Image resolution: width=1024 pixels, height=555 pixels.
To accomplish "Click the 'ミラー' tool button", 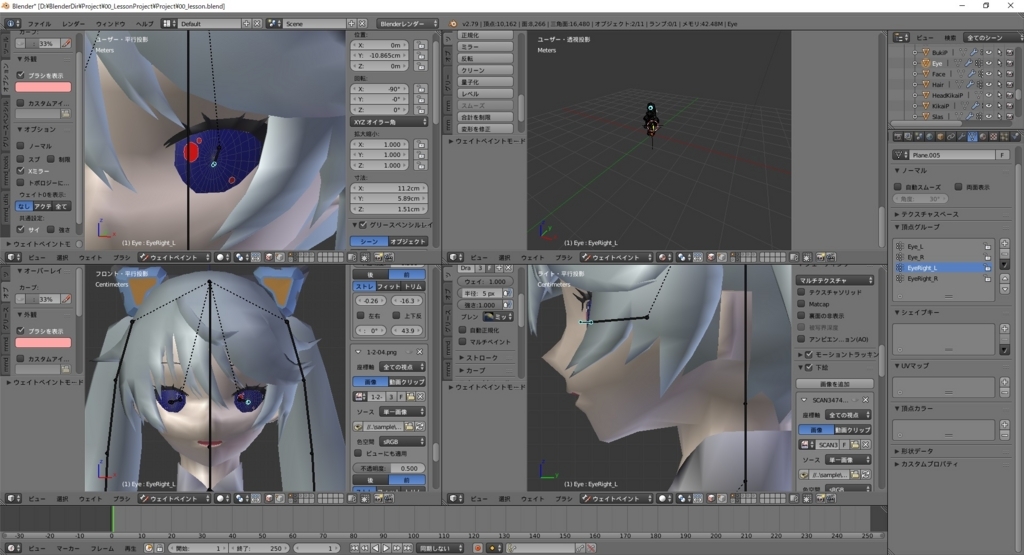I will coord(485,47).
